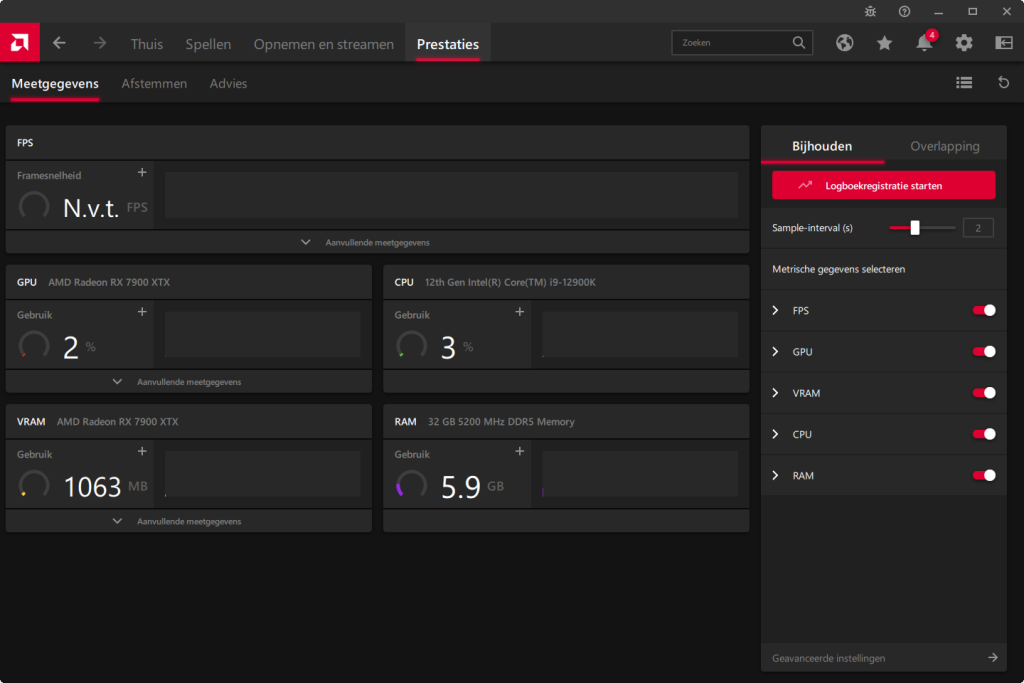Disable GPU tracking toggle
Screen dimensions: 1024x683
[x=984, y=351]
